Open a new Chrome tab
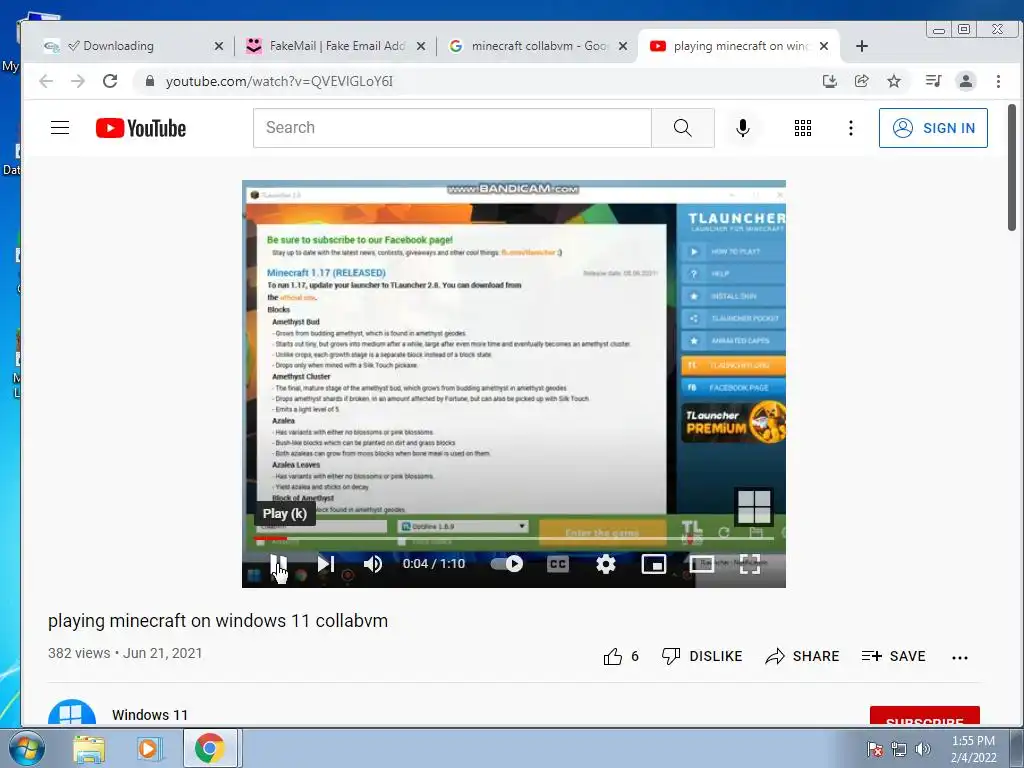1024x768 pixels. [862, 46]
